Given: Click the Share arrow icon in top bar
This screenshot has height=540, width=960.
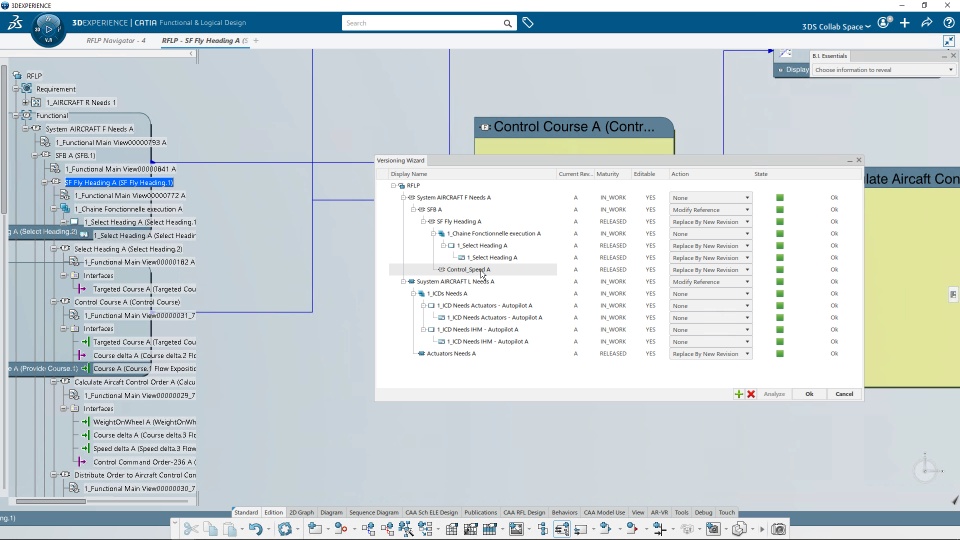Looking at the screenshot, I should pyautogui.click(x=926, y=23).
